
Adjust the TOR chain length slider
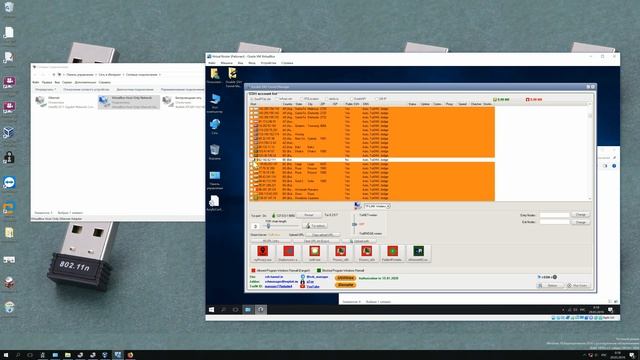click(x=269, y=226)
